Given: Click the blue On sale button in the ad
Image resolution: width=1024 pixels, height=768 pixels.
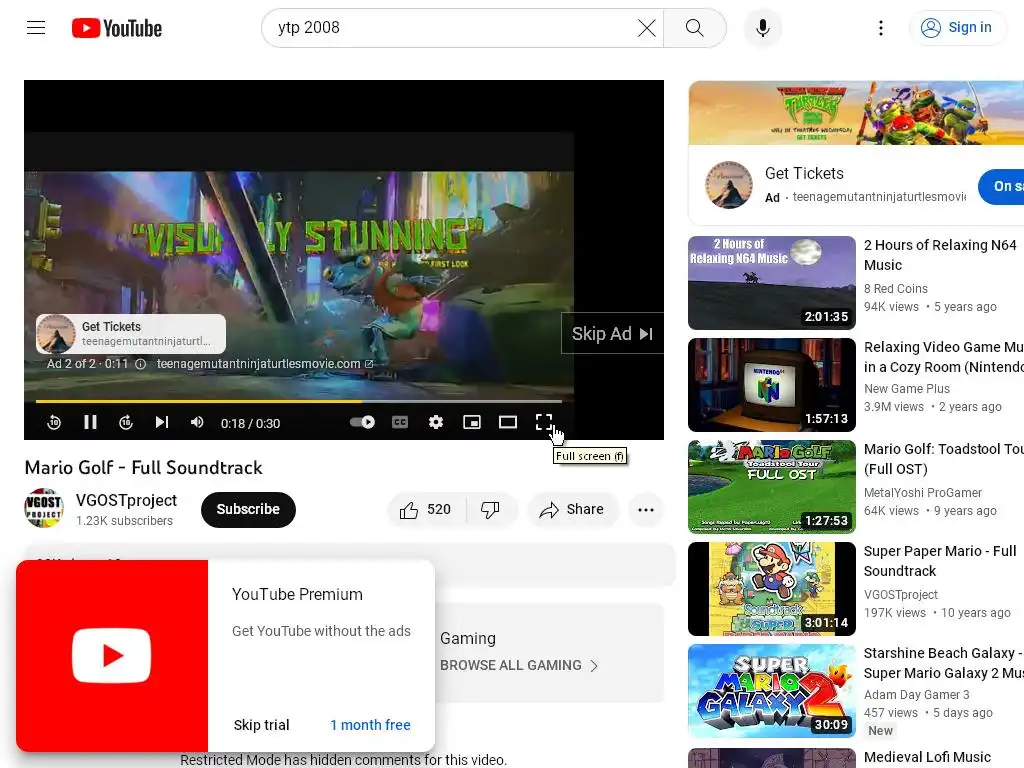Looking at the screenshot, I should point(1002,186).
